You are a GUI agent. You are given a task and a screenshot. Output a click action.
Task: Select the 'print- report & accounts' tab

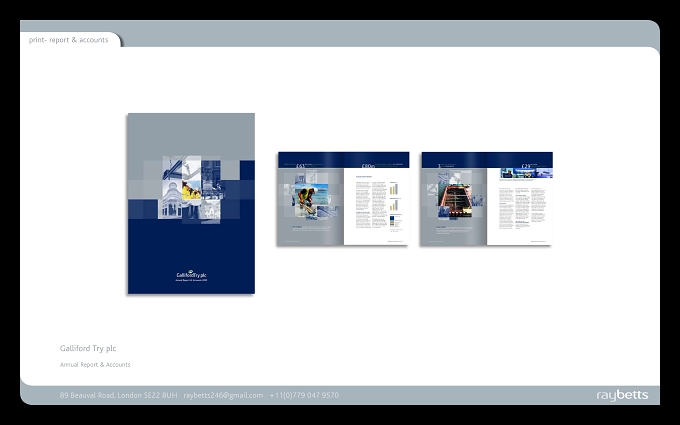[69, 40]
